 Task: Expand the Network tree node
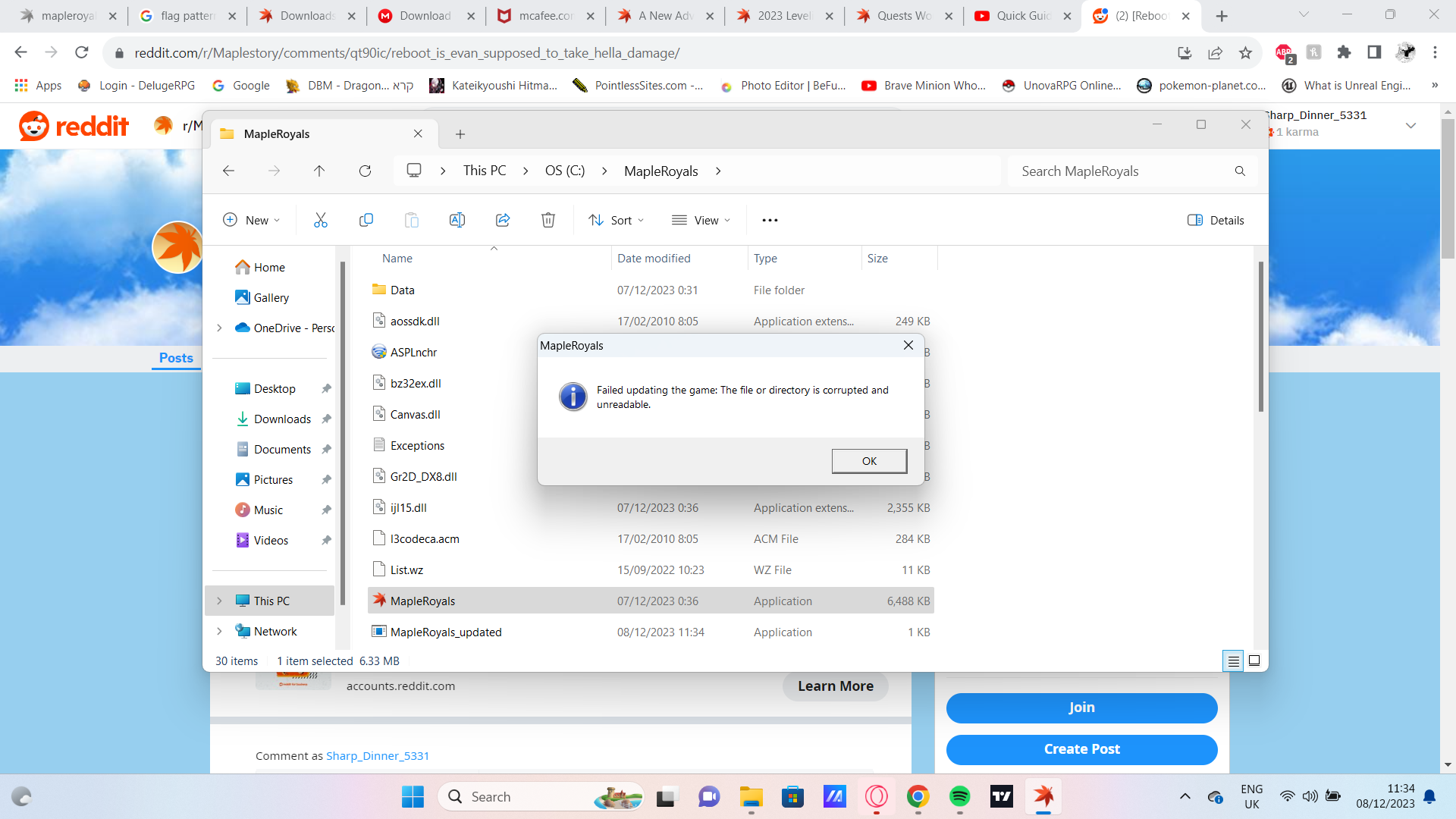pyautogui.click(x=219, y=631)
